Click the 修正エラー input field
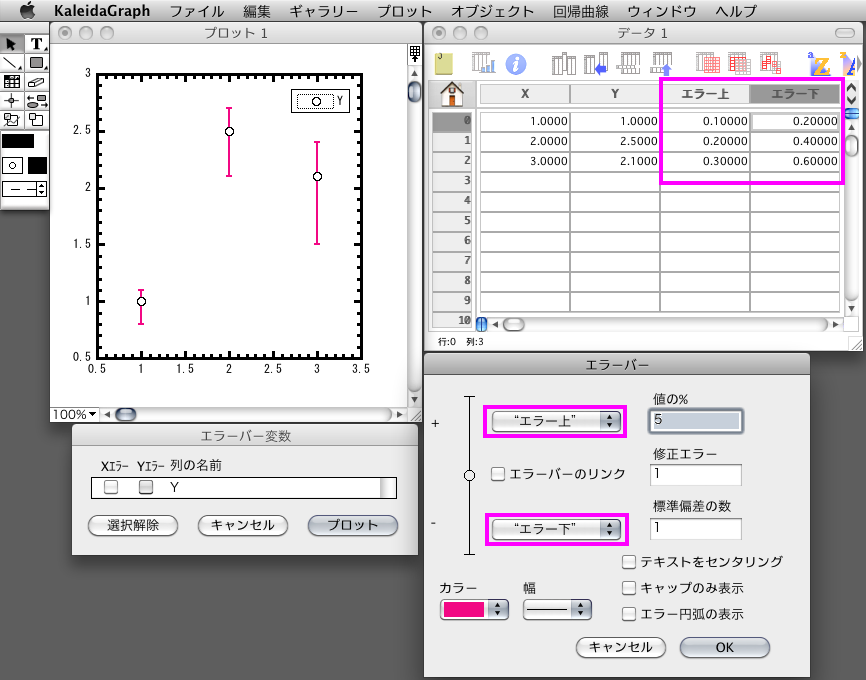 696,475
